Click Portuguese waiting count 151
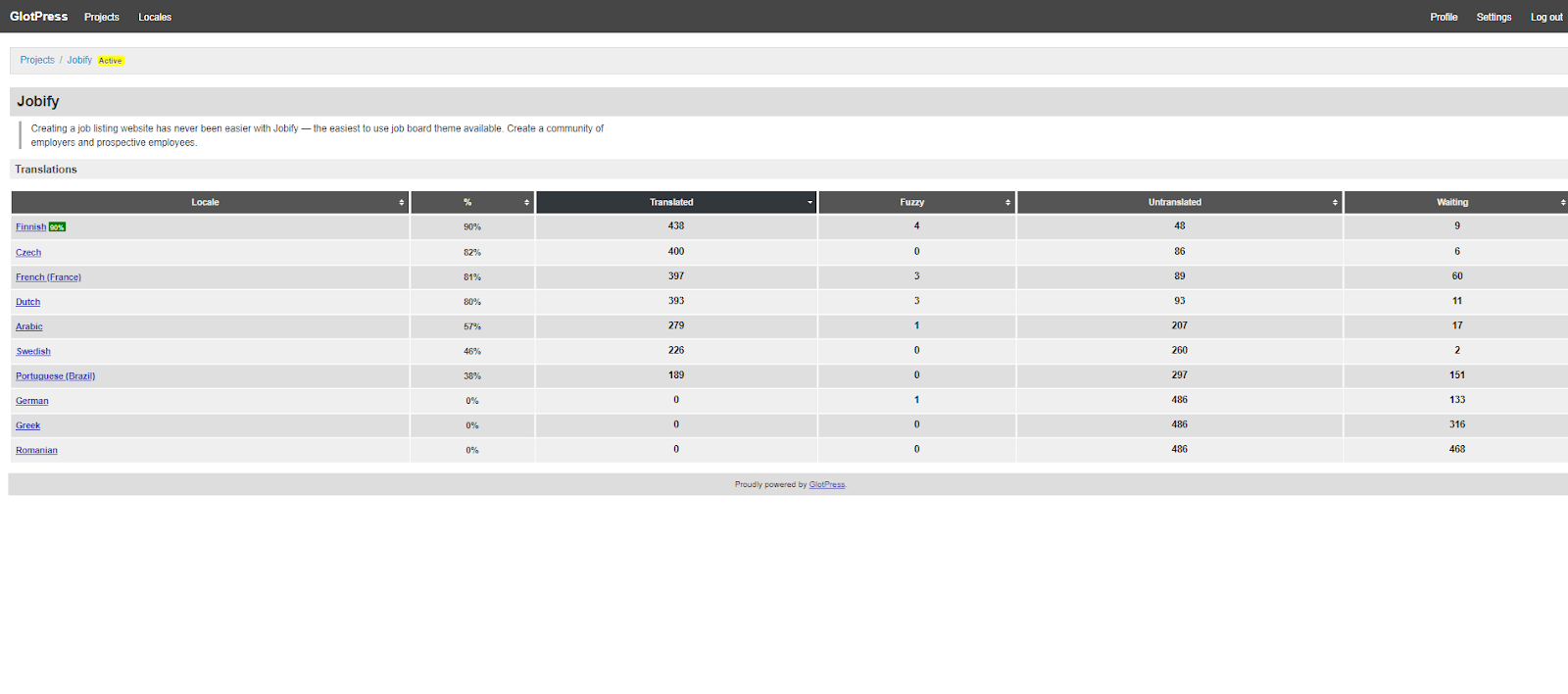 1457,374
